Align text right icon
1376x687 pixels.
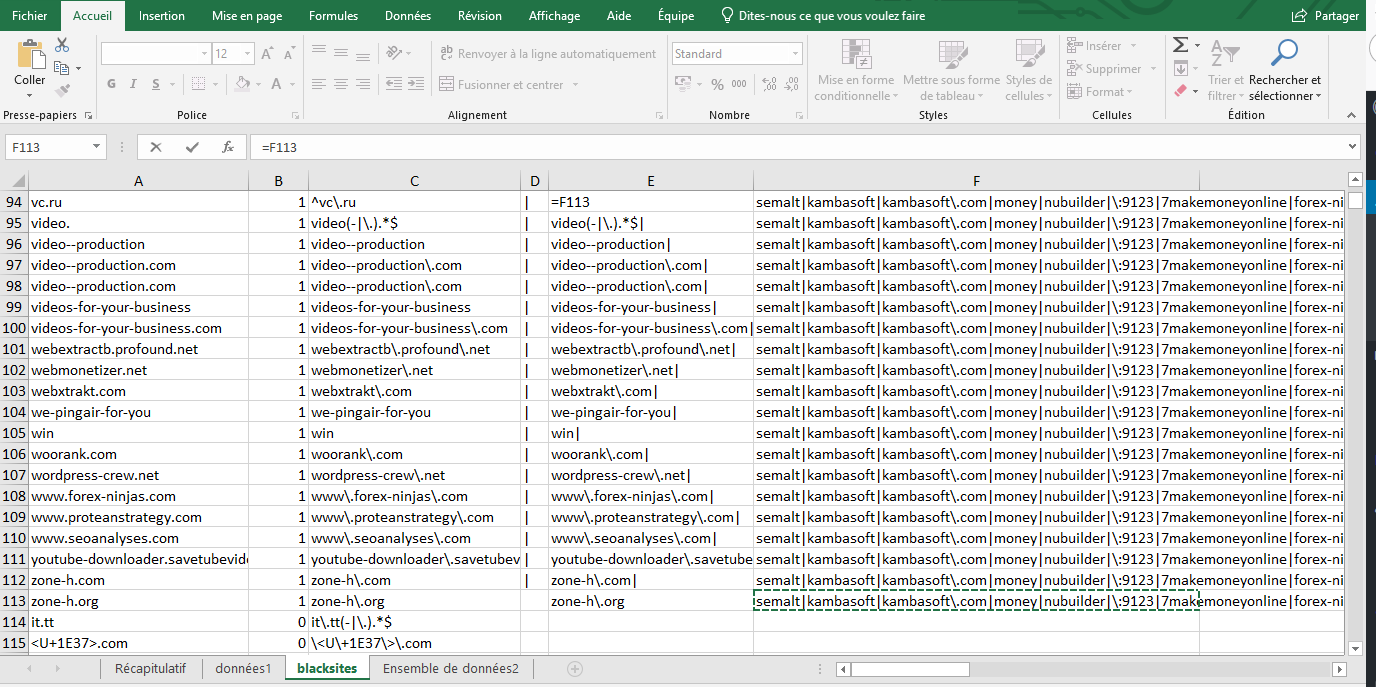tap(365, 84)
